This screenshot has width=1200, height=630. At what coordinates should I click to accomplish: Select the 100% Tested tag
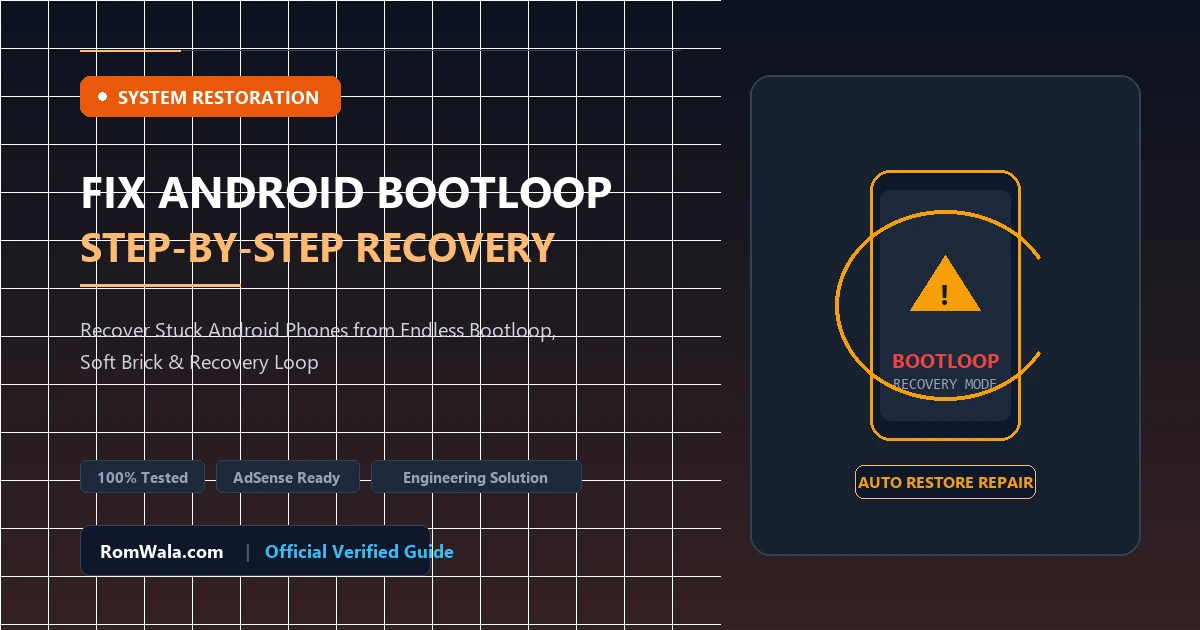coord(142,477)
